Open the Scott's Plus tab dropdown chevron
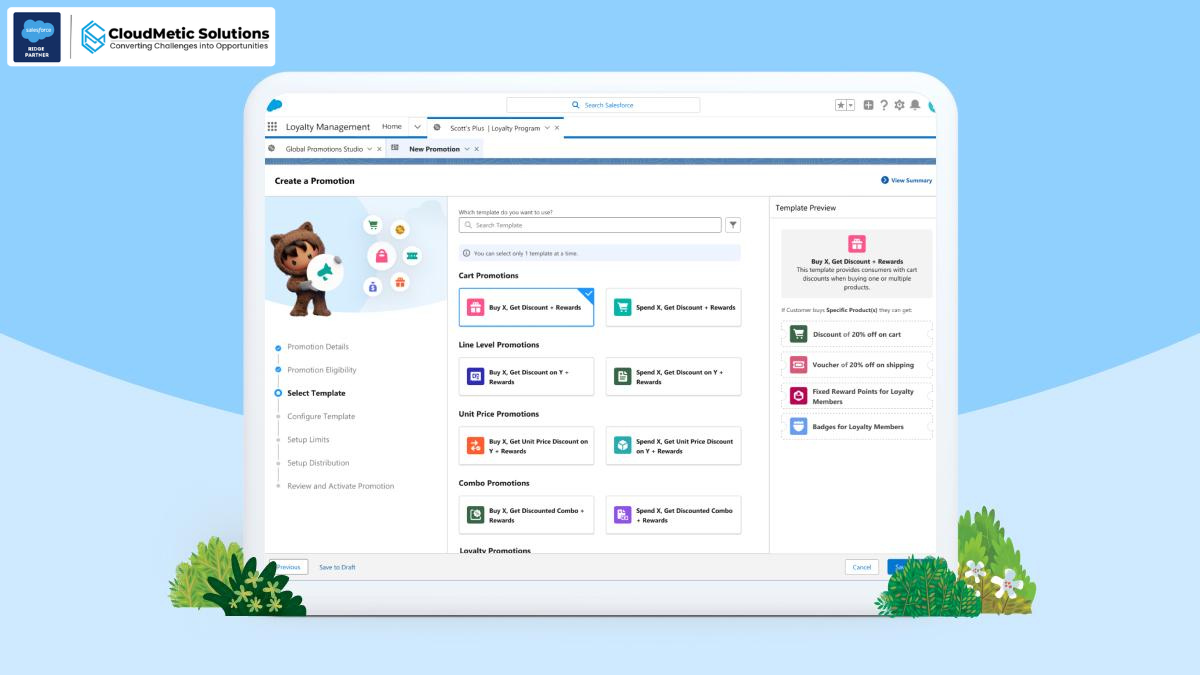 (546, 128)
